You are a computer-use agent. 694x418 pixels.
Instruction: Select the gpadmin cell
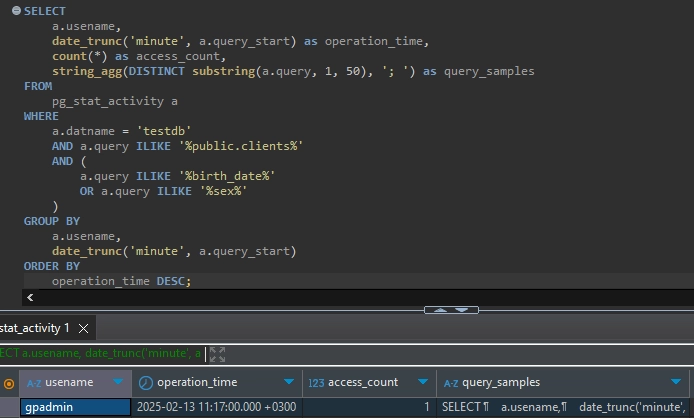(75, 407)
